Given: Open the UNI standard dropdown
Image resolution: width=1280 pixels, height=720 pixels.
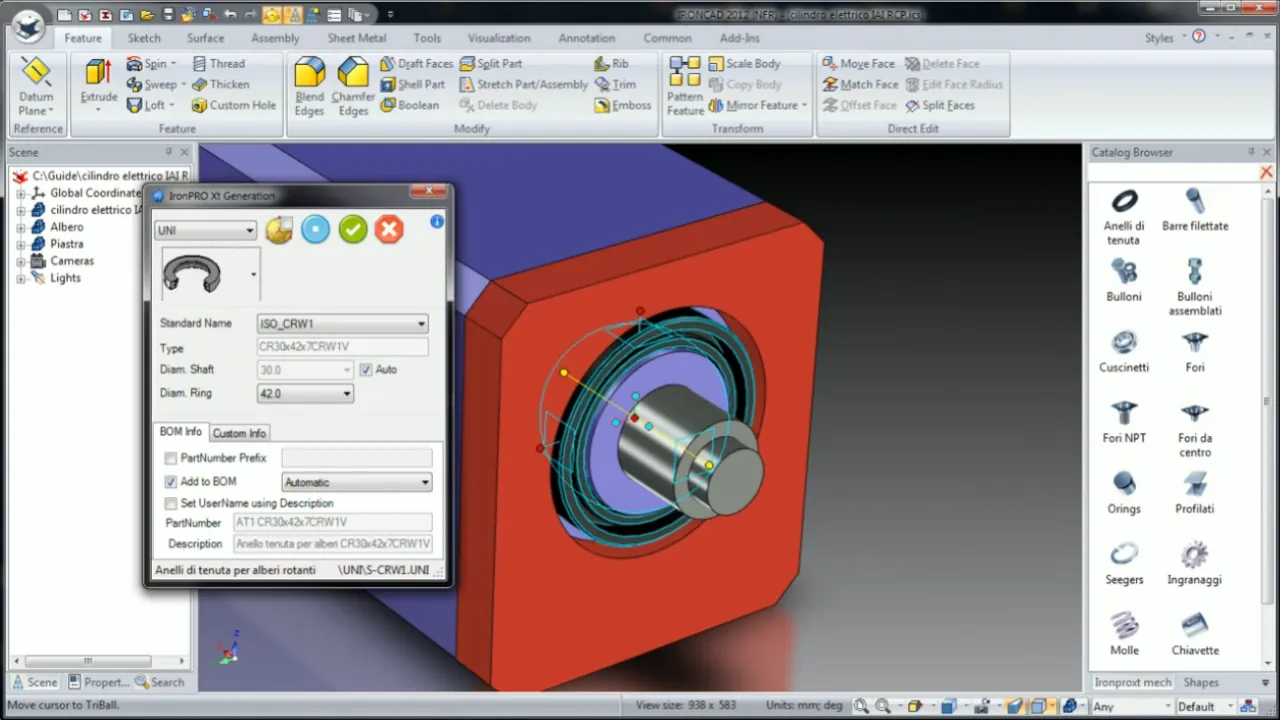Looking at the screenshot, I should (206, 231).
